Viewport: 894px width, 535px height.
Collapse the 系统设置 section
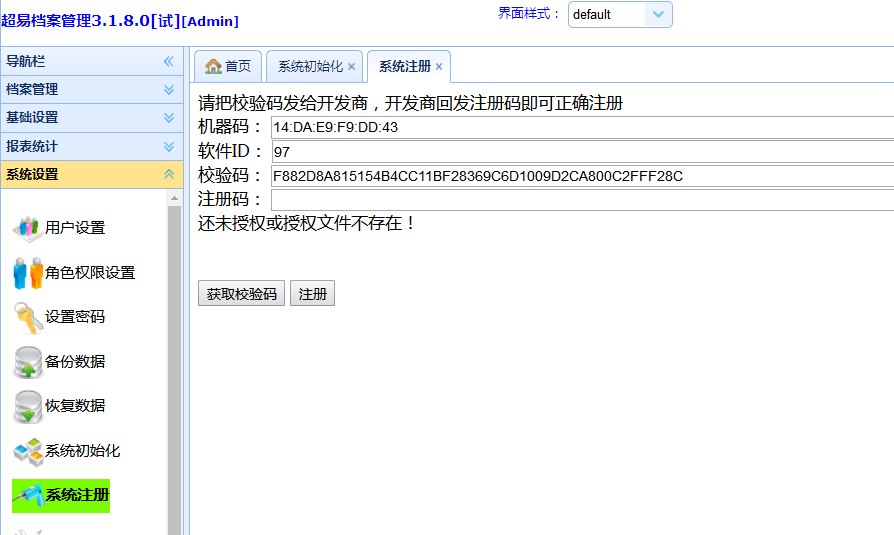[x=169, y=175]
